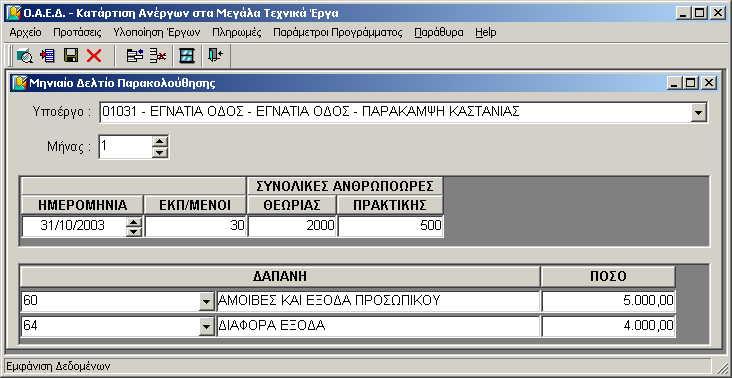Click the Υποέργο combo box text 01031

(x=395, y=112)
